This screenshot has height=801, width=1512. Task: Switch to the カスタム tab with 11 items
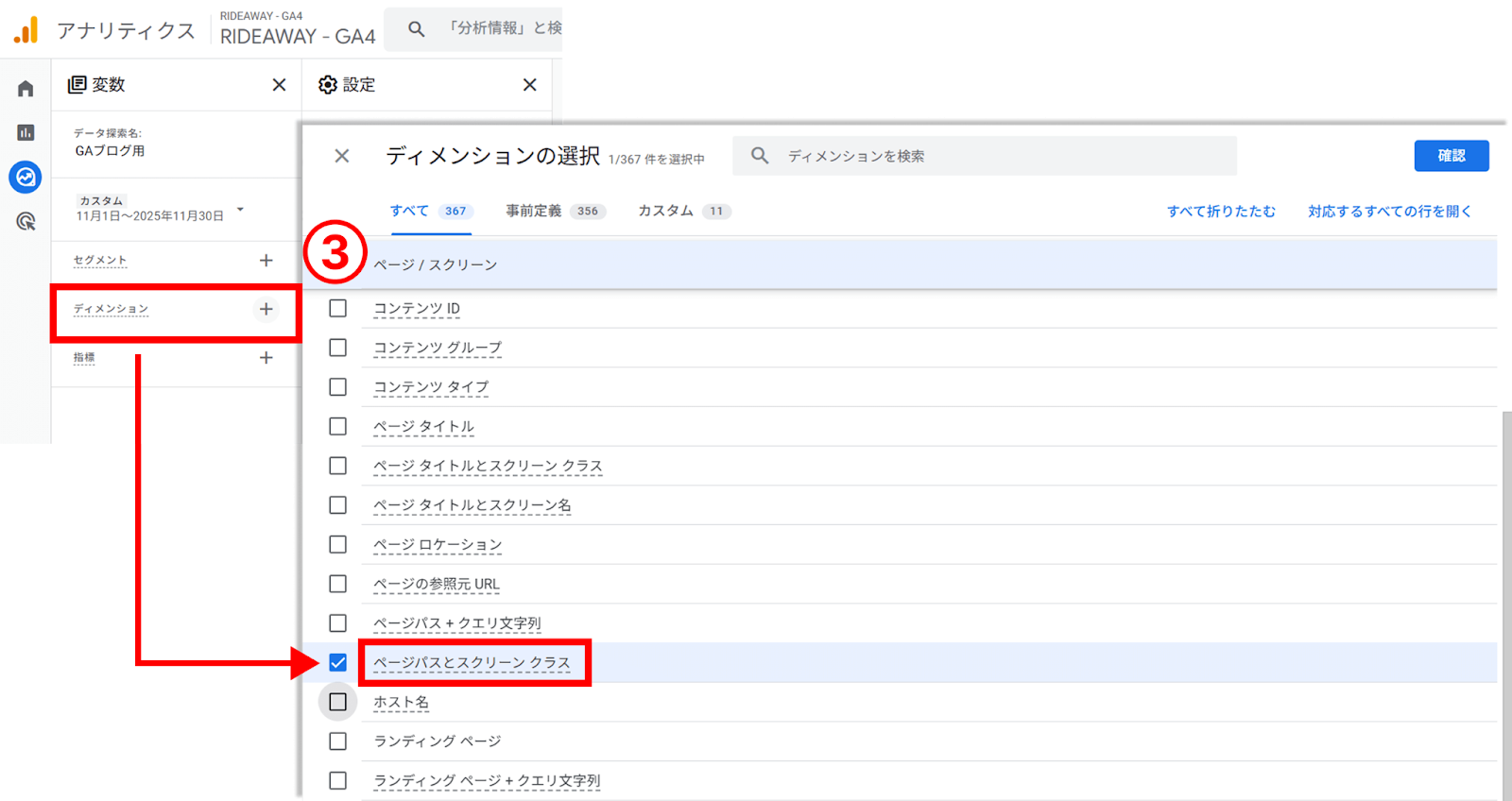point(682,212)
